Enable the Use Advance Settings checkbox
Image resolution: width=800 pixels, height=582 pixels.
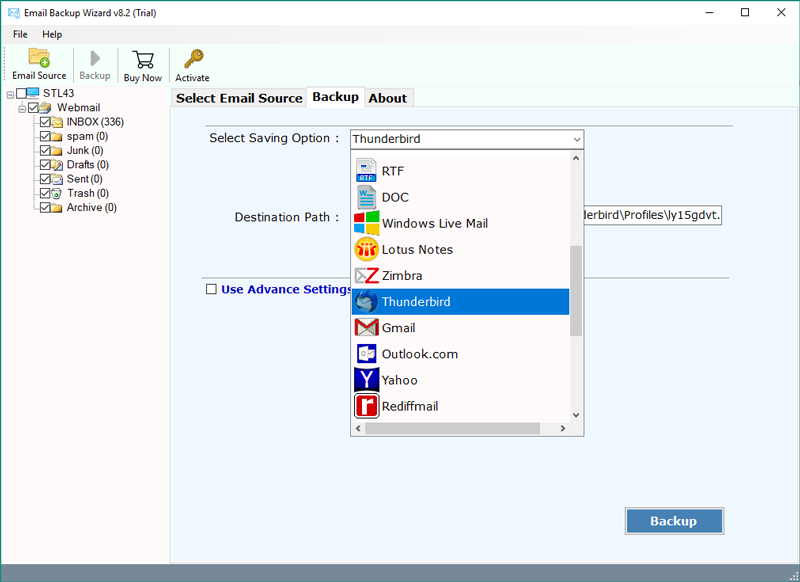211,289
